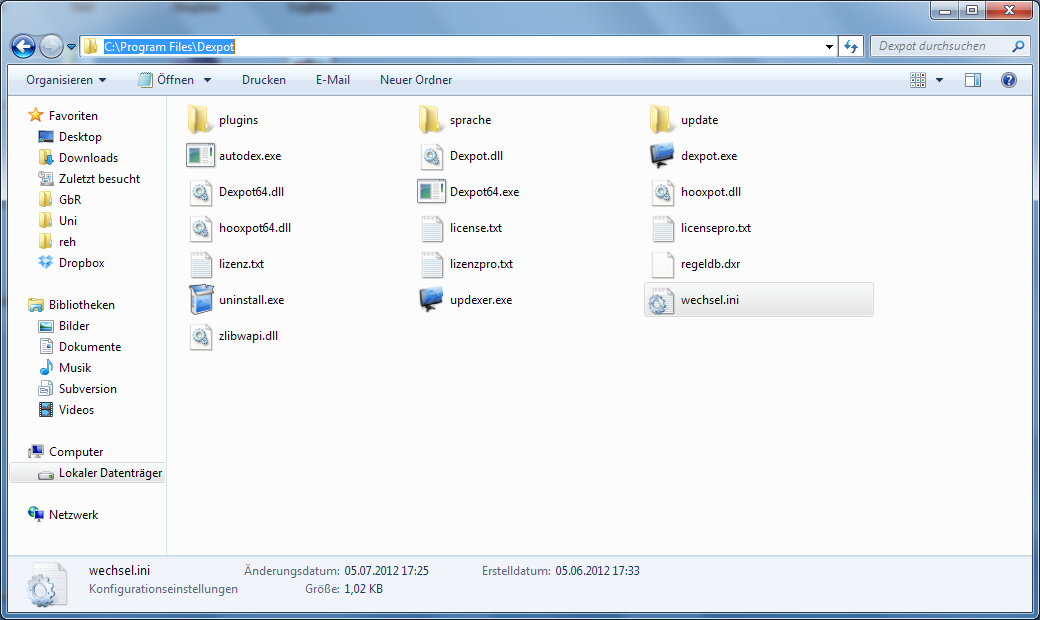The image size is (1040, 620).
Task: Select the autodex.exe application icon
Action: pos(200,156)
